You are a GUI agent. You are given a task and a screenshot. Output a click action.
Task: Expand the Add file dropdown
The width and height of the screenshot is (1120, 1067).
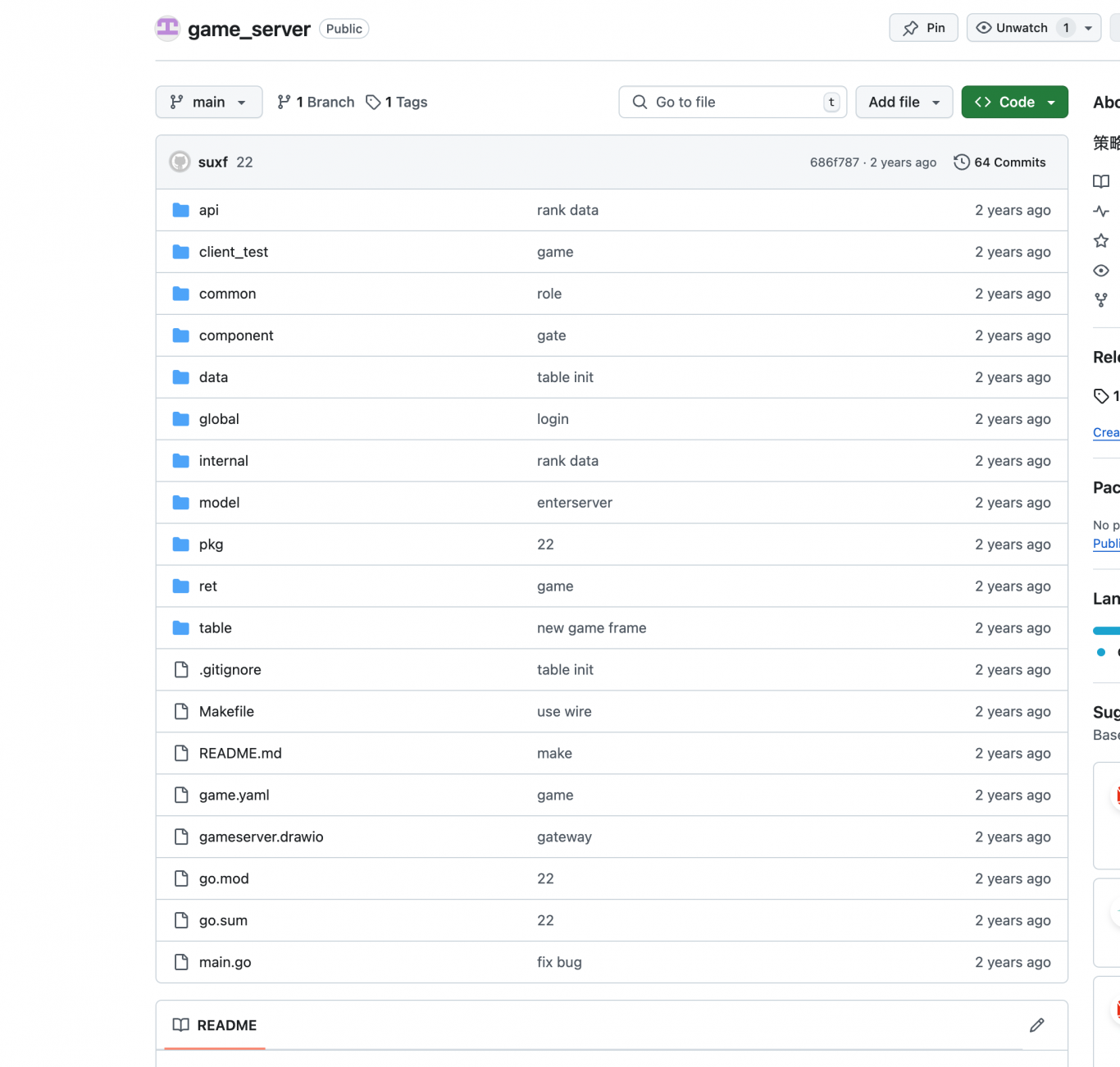pyautogui.click(x=904, y=102)
